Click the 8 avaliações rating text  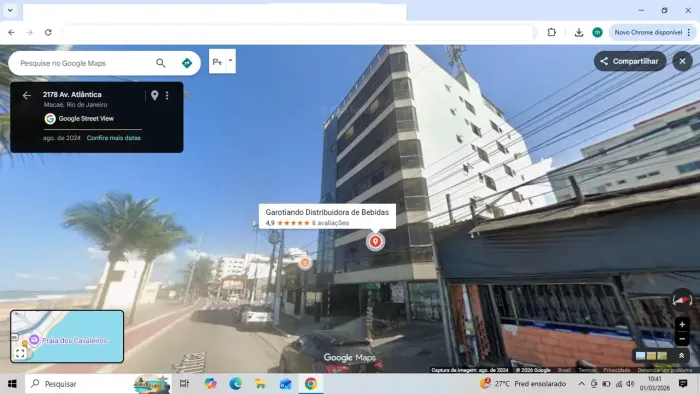pyautogui.click(x=330, y=223)
